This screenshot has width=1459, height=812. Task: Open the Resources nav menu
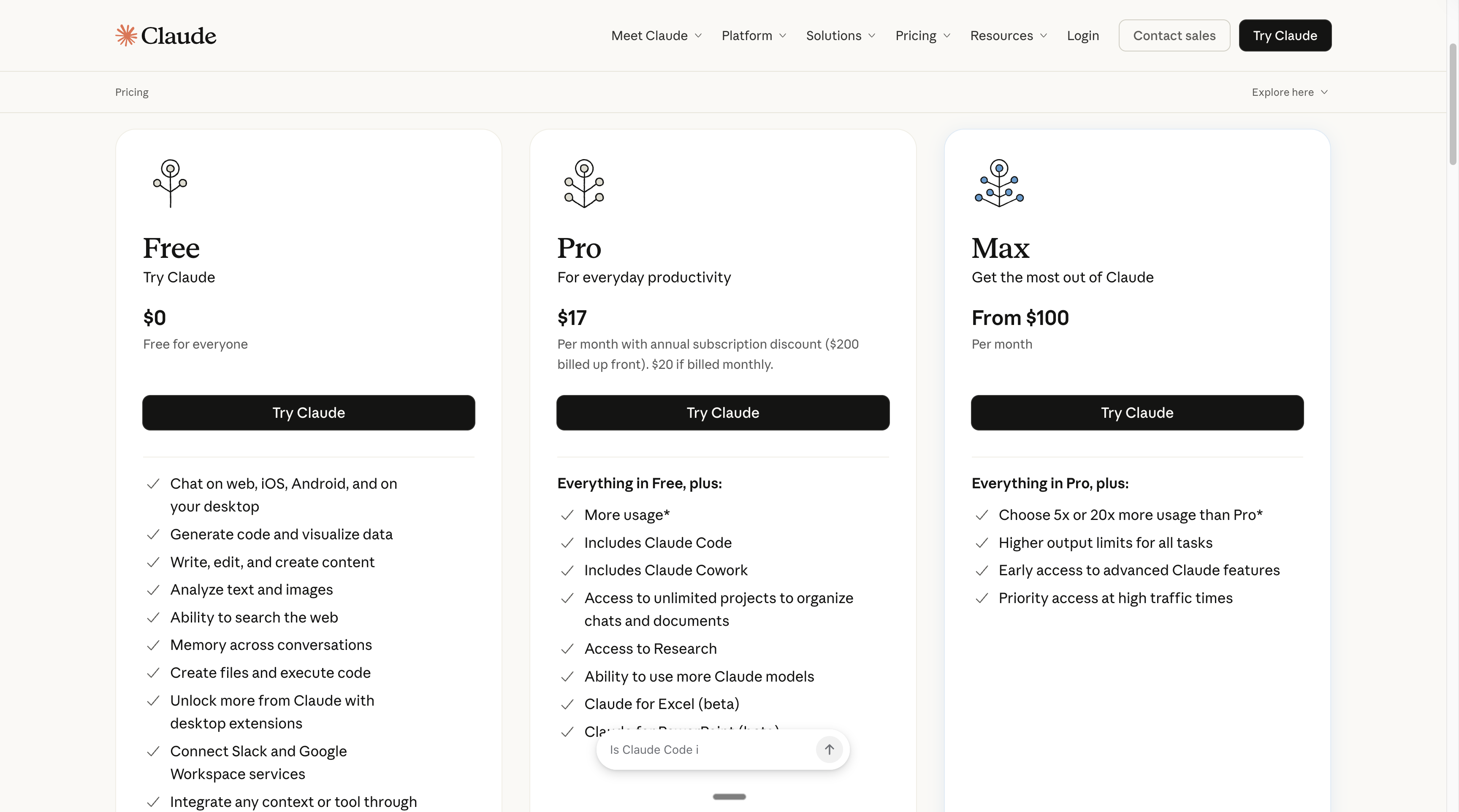(1008, 36)
